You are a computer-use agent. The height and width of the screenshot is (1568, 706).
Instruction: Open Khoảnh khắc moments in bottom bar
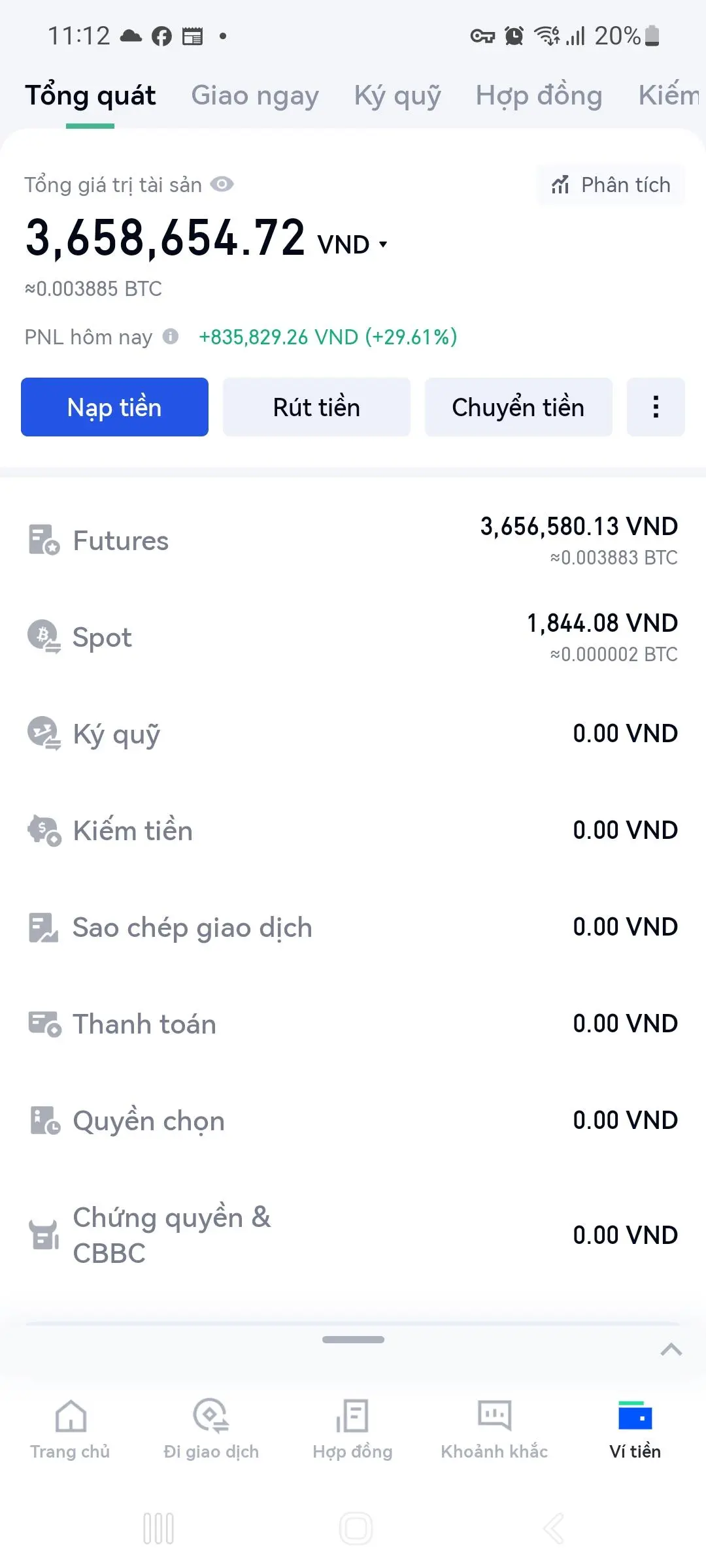pyautogui.click(x=494, y=1429)
